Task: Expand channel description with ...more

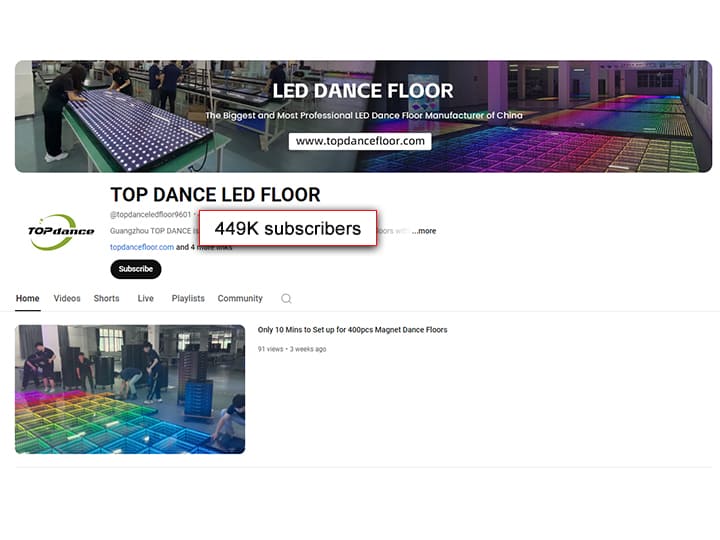Action: tap(424, 231)
